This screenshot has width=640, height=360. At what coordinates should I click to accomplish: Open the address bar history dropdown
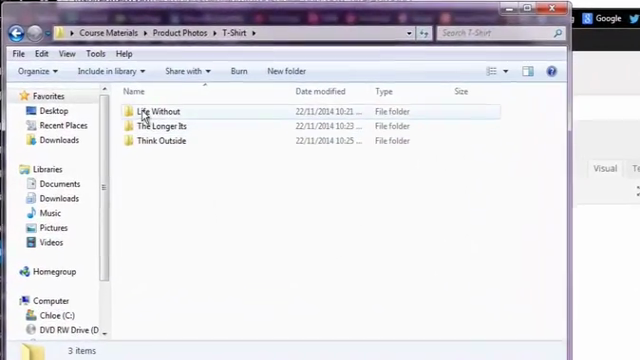tap(409, 33)
